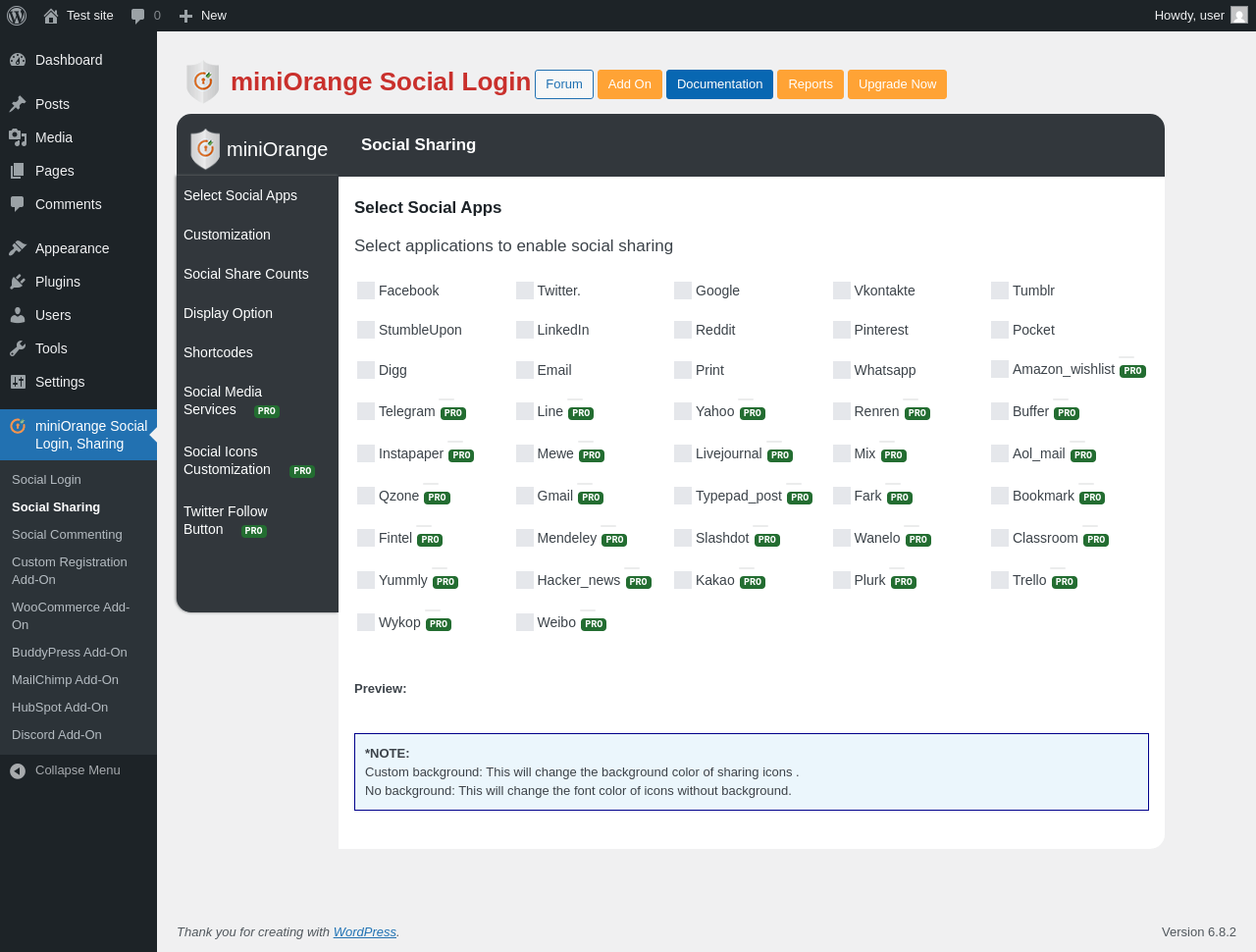The width and height of the screenshot is (1256, 952).
Task: Go to the Display Option tab
Action: pos(258,313)
